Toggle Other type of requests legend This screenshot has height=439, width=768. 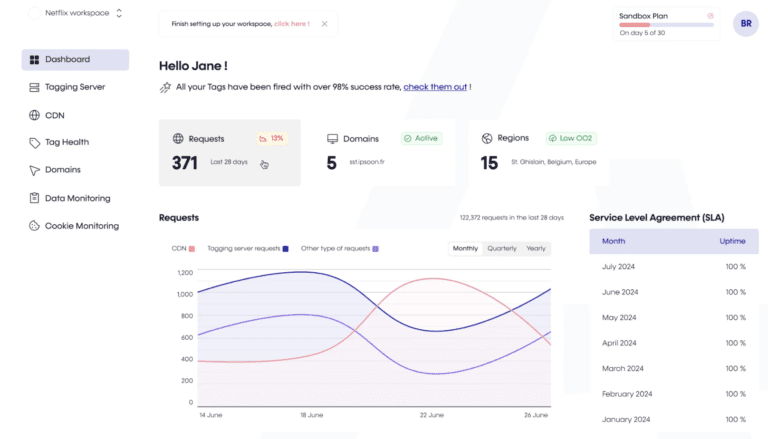click(x=340, y=248)
